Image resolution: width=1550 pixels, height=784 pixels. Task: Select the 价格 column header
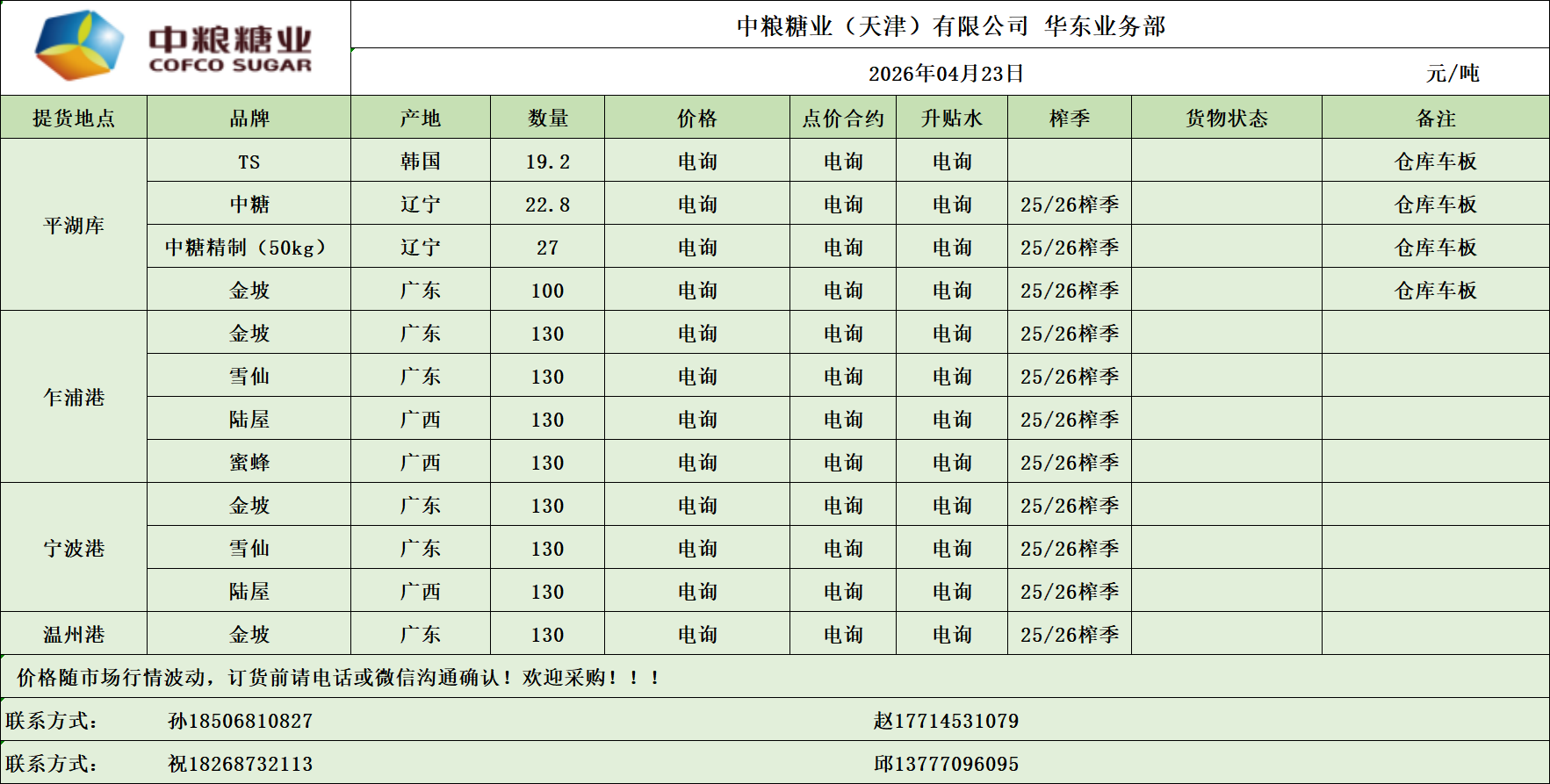click(697, 119)
